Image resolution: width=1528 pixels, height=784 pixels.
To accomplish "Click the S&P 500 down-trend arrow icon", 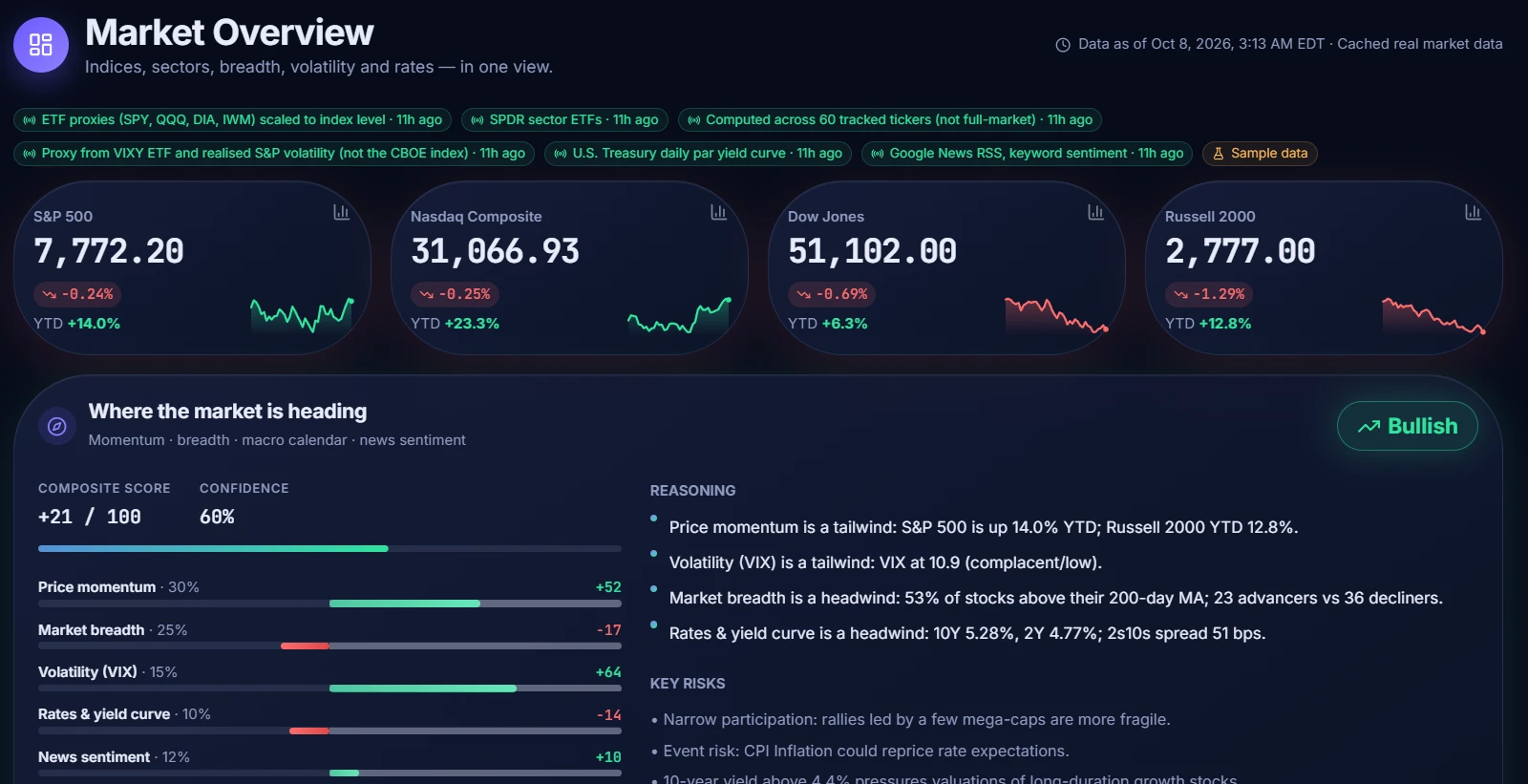I will [49, 294].
